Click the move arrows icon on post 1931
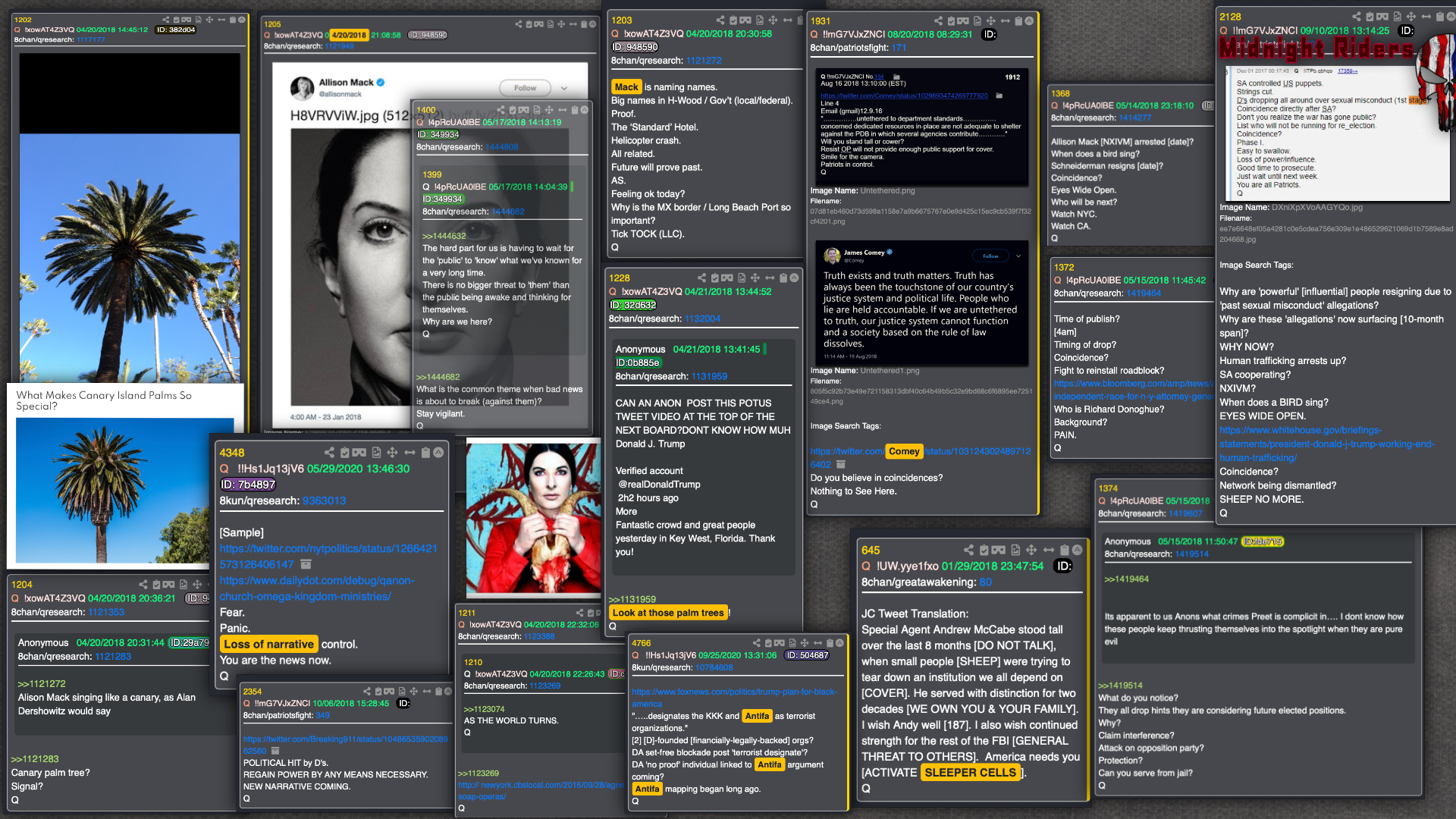 pos(991,21)
